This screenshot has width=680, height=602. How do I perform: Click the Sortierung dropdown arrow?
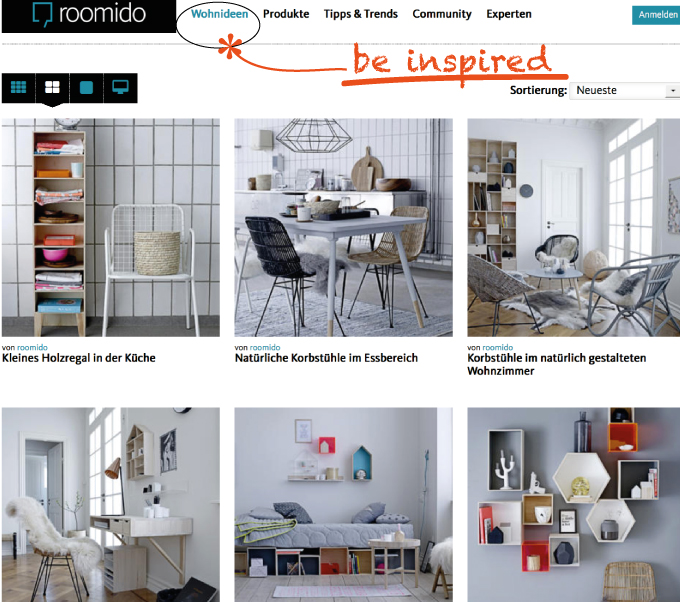(x=673, y=91)
